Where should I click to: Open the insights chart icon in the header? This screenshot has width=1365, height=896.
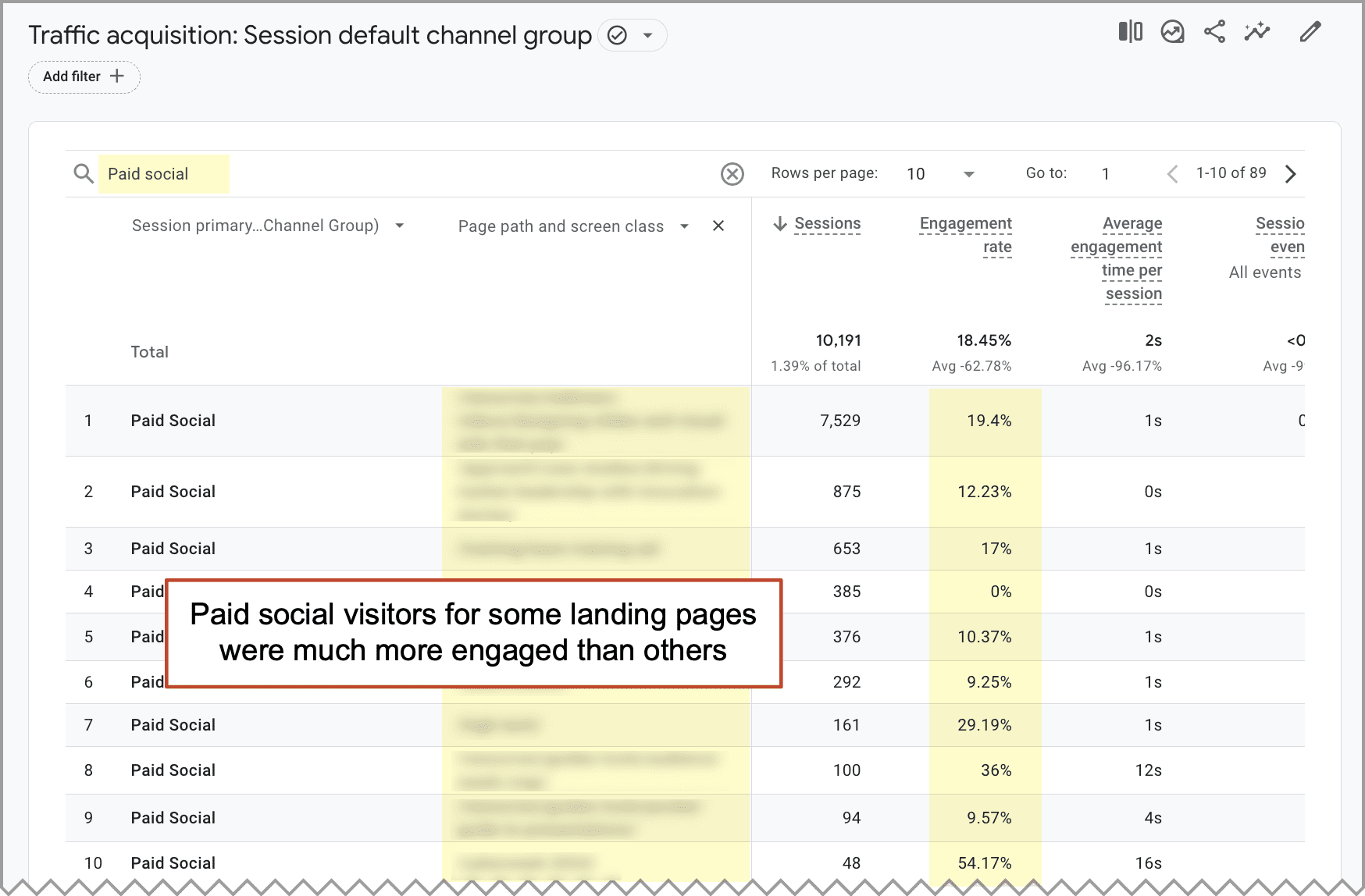[1172, 32]
